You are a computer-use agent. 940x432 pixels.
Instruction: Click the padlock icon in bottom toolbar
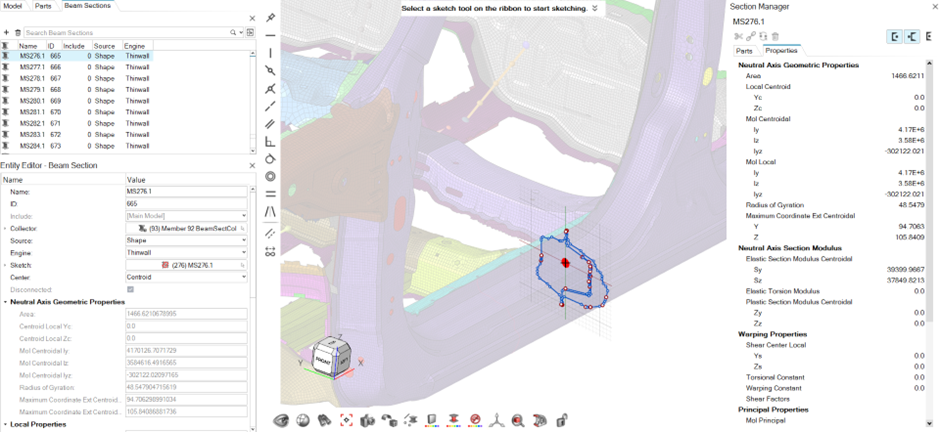(x=562, y=420)
